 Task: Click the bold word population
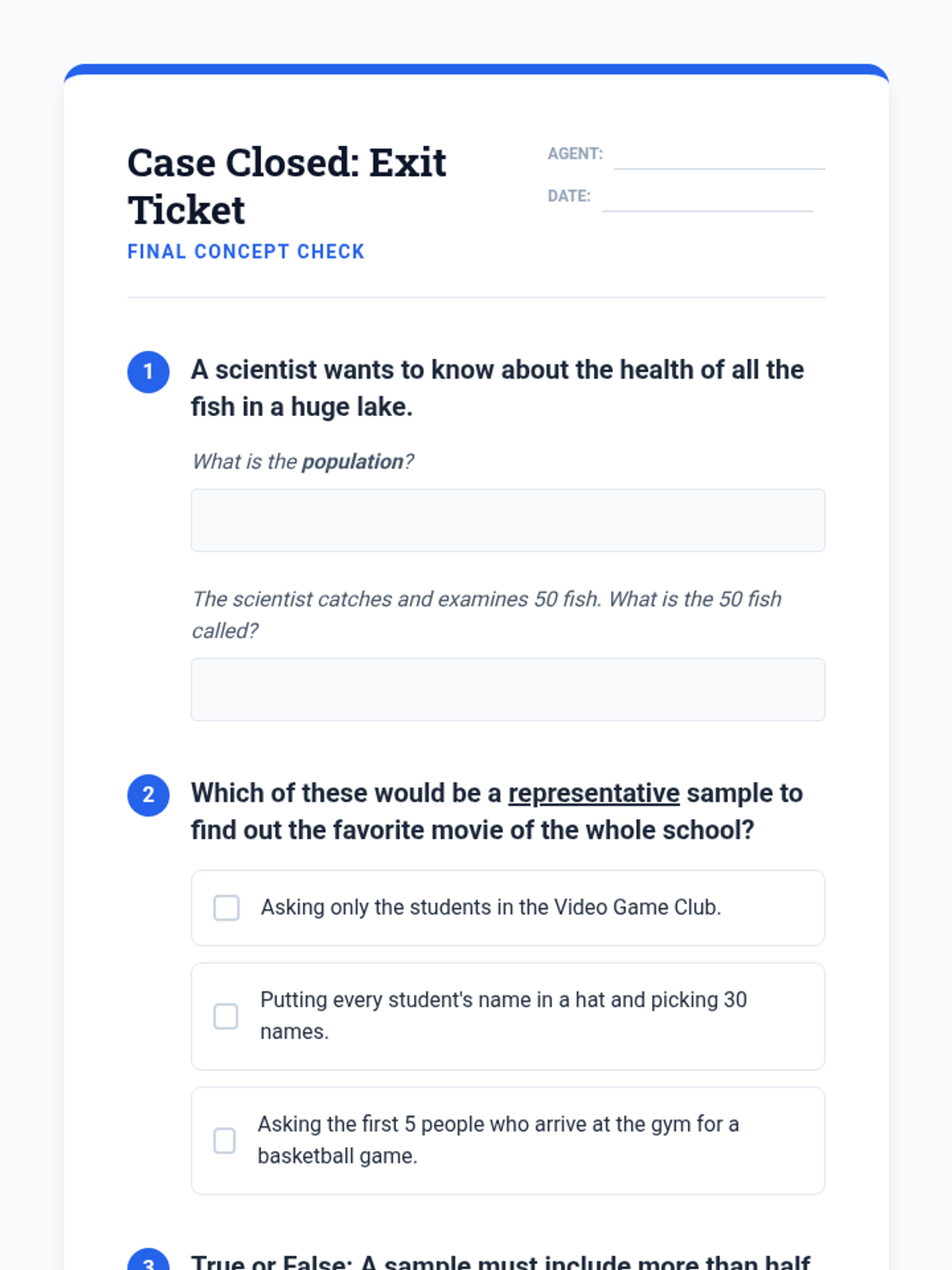coord(353,462)
